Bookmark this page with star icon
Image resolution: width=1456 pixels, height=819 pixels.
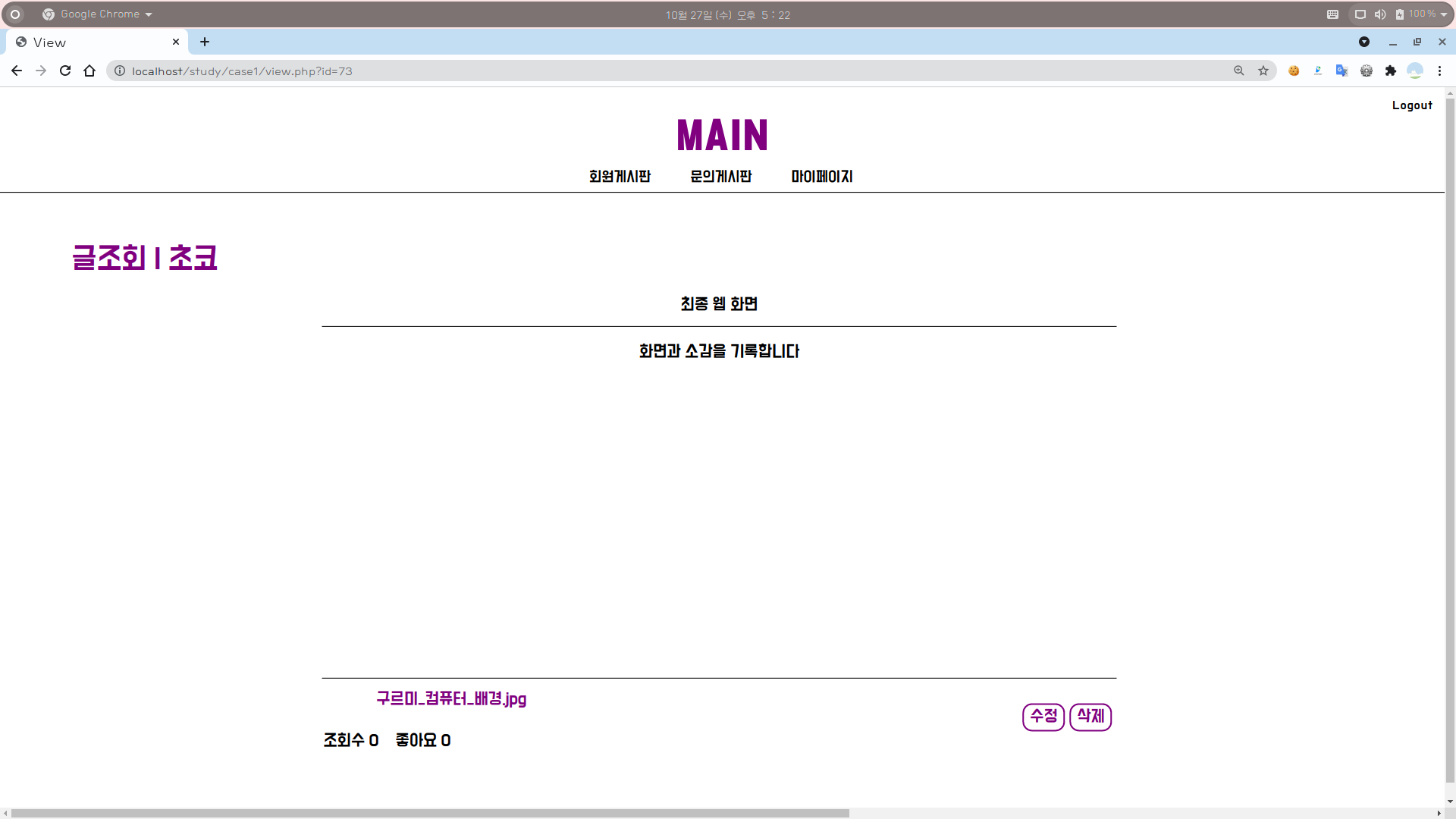pyautogui.click(x=1263, y=71)
